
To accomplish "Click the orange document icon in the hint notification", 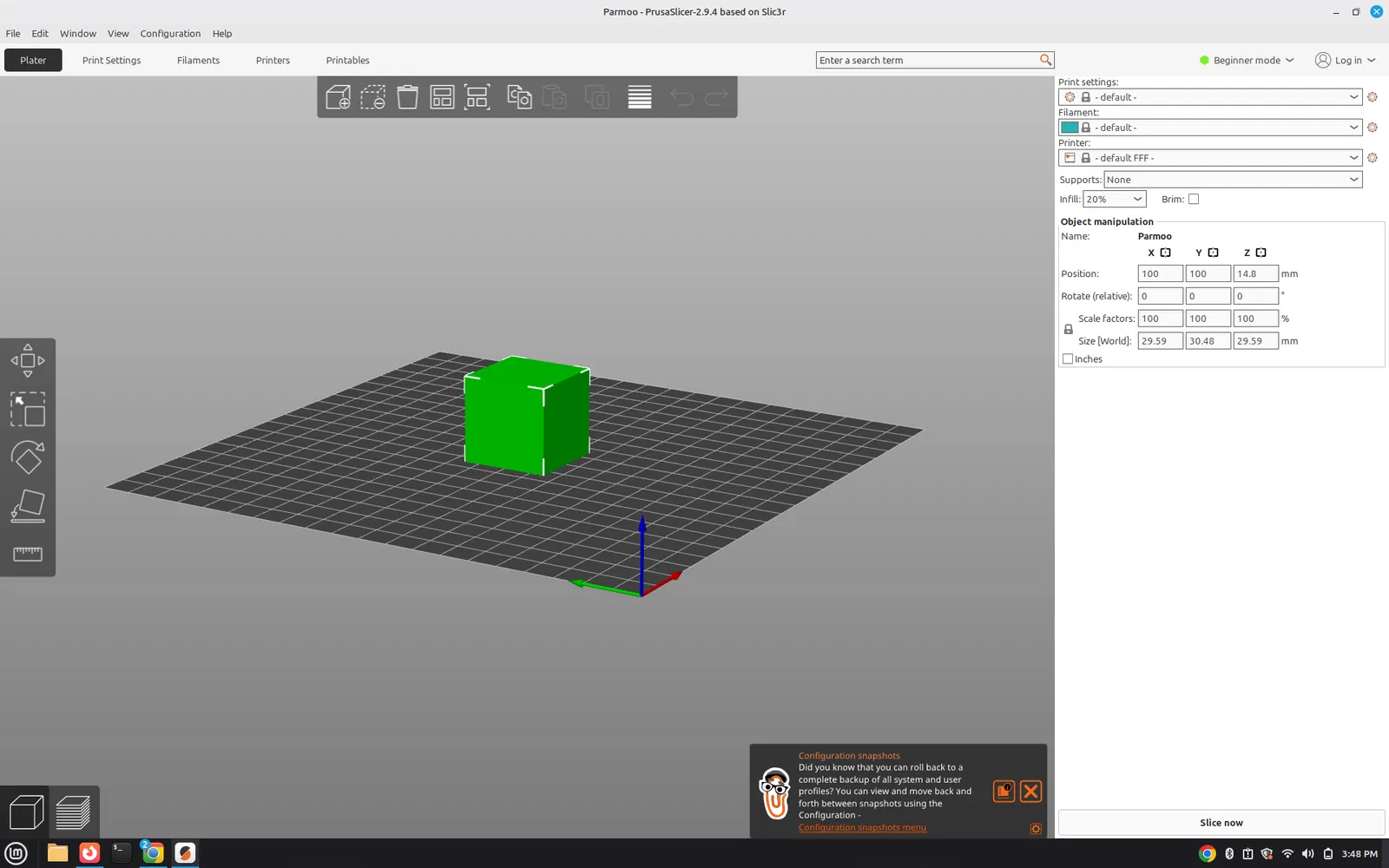I will click(x=1004, y=791).
